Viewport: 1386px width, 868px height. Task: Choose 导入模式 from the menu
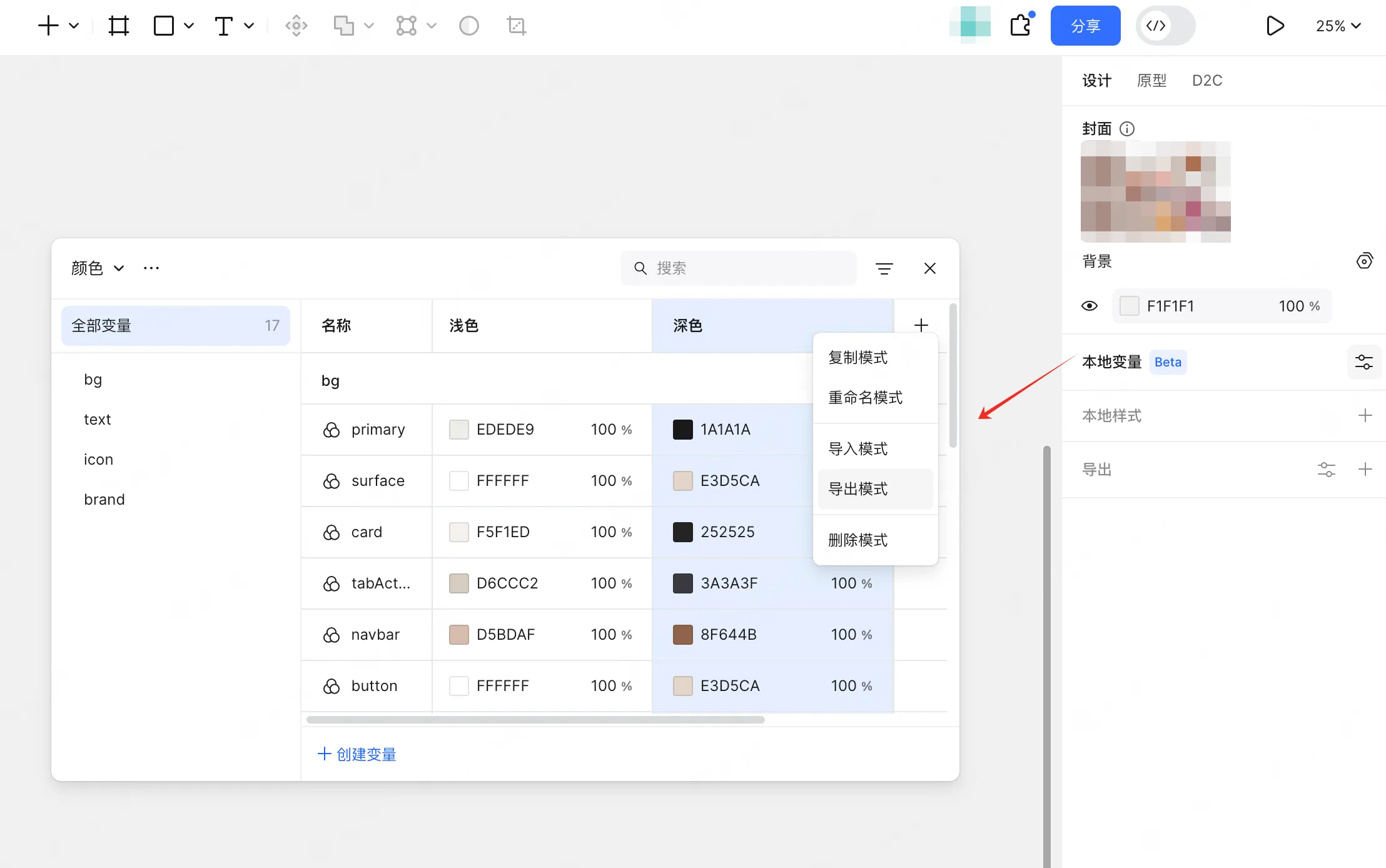[x=876, y=449]
